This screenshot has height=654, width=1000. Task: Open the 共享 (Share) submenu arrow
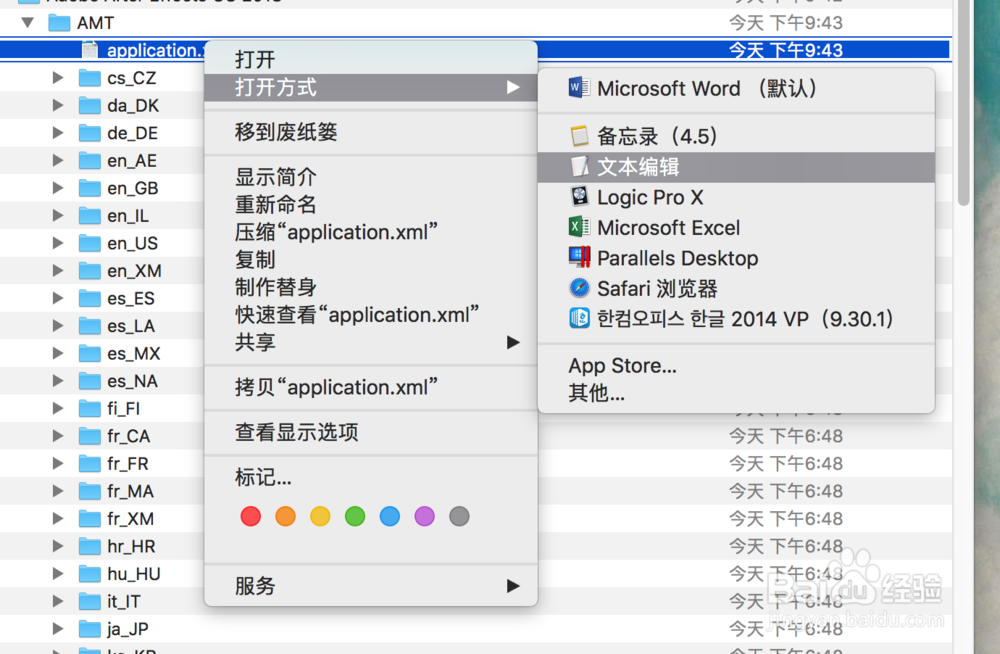click(x=513, y=343)
